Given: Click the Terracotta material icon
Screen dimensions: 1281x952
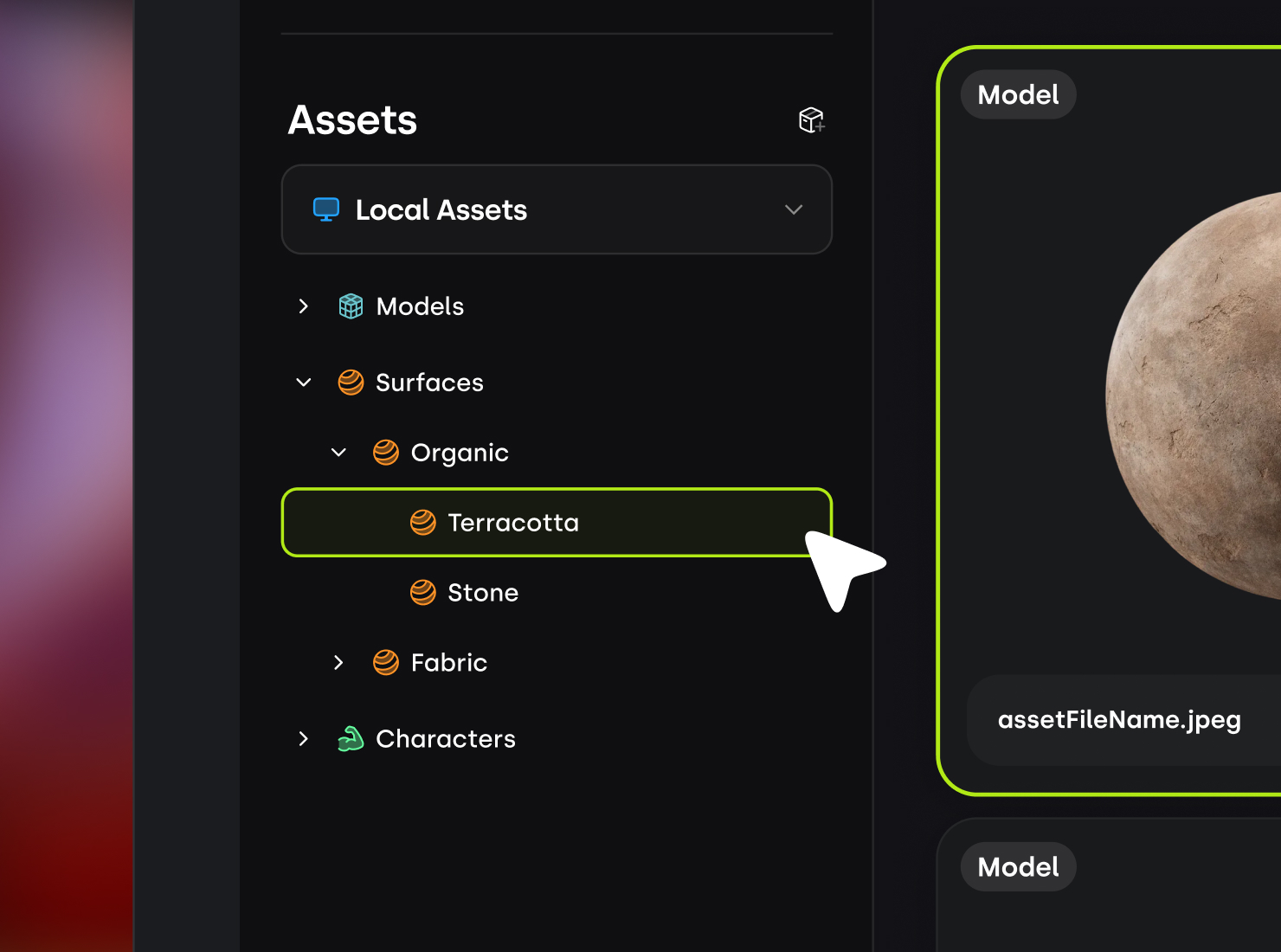Looking at the screenshot, I should point(422,523).
